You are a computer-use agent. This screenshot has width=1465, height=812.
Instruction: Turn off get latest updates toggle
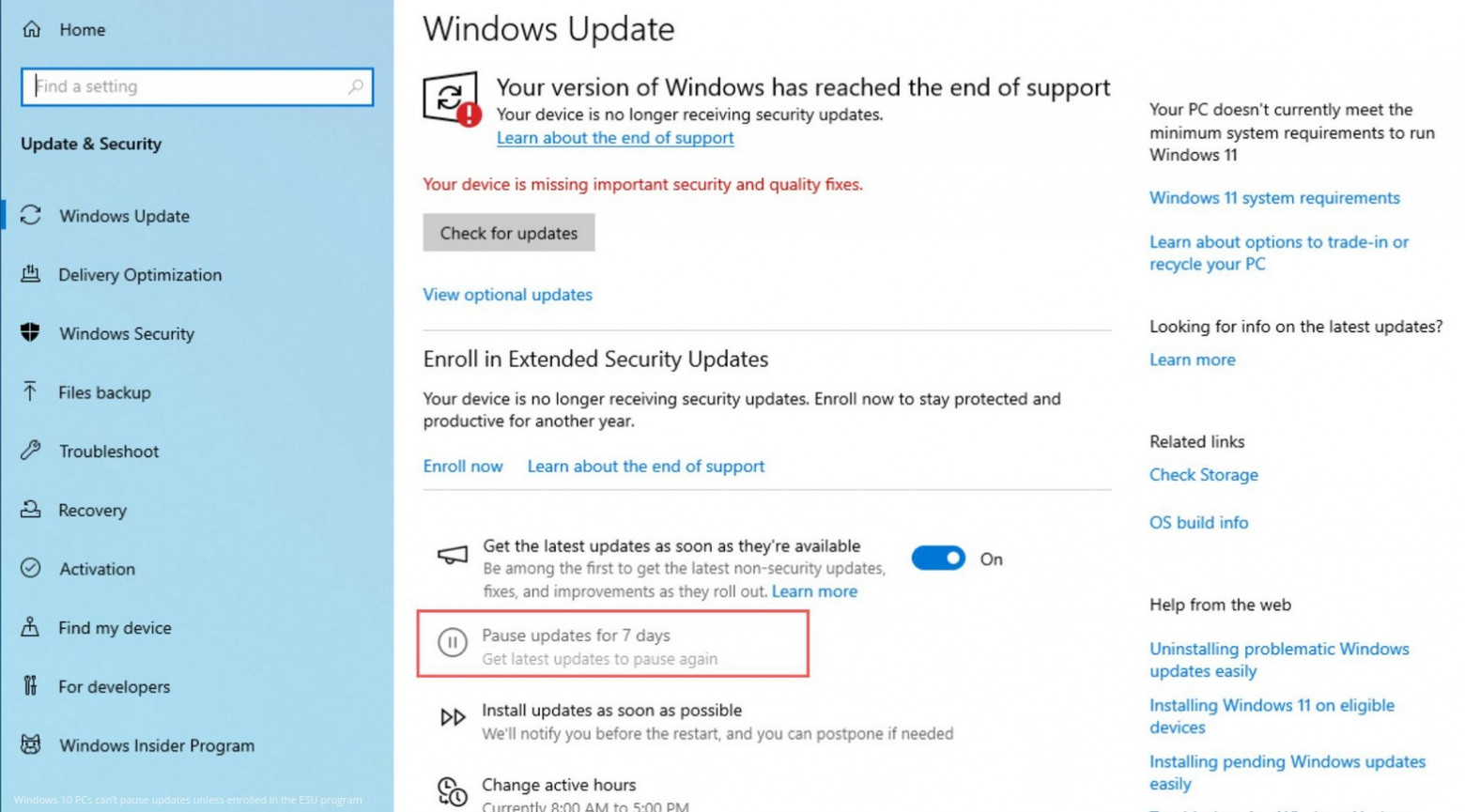[938, 559]
